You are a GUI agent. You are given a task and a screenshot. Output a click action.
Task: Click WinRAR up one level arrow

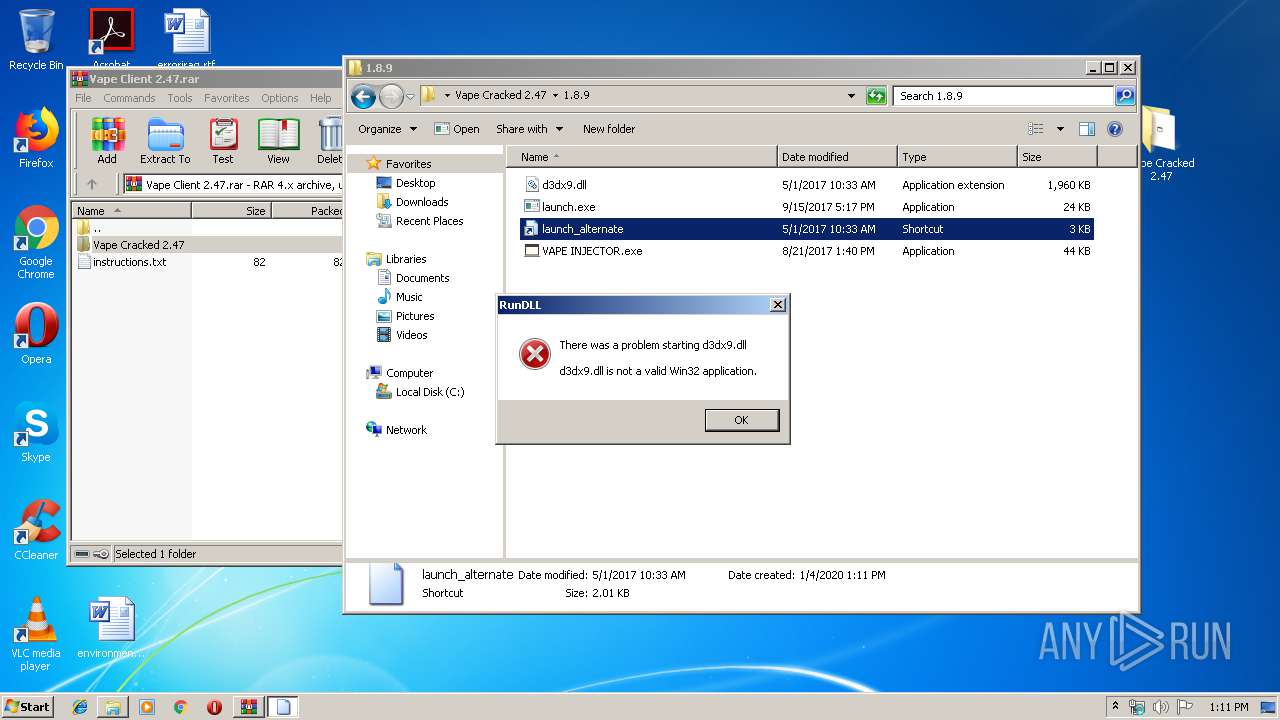(92, 184)
